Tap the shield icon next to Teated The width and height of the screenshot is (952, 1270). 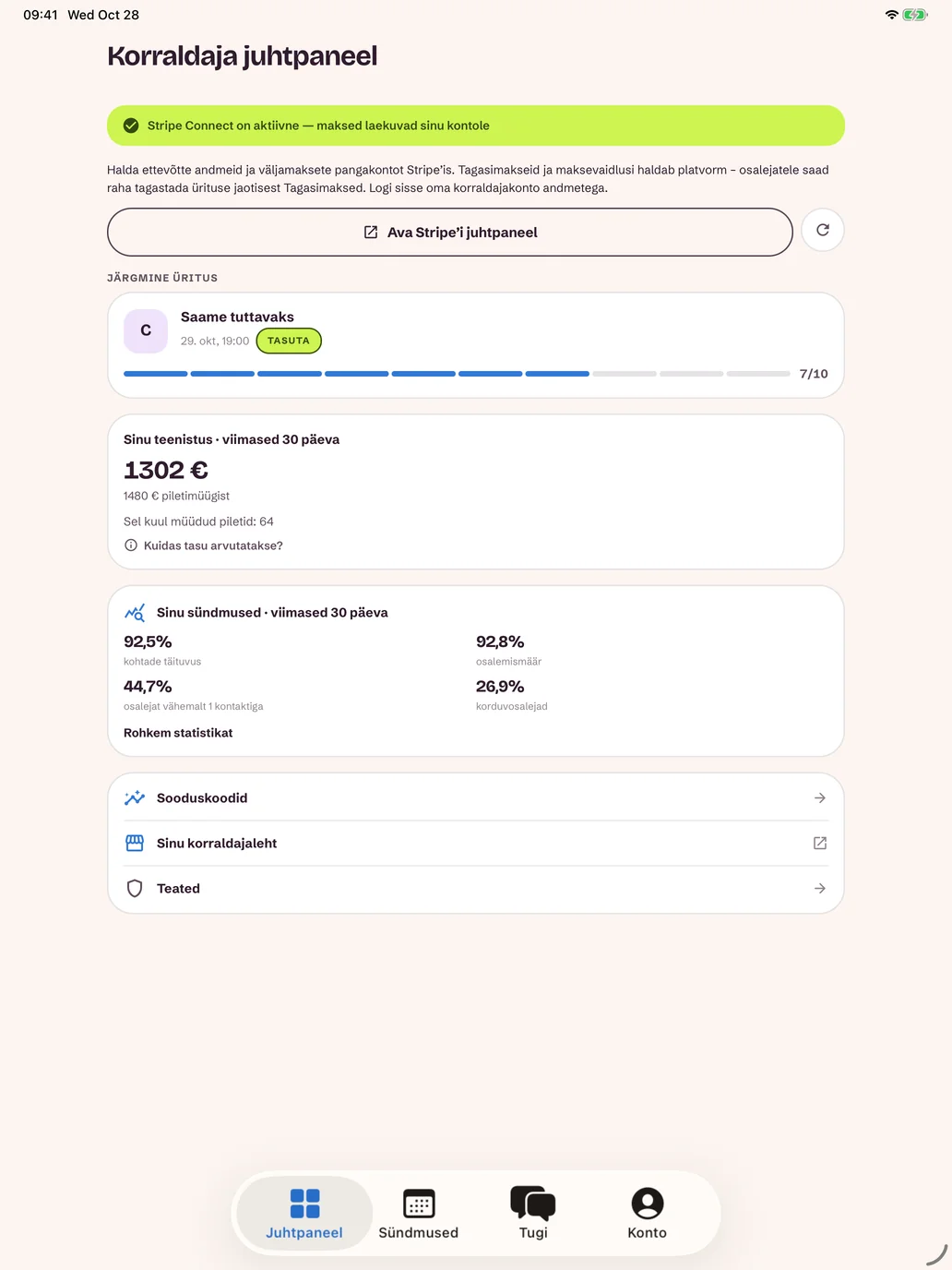[135, 889]
